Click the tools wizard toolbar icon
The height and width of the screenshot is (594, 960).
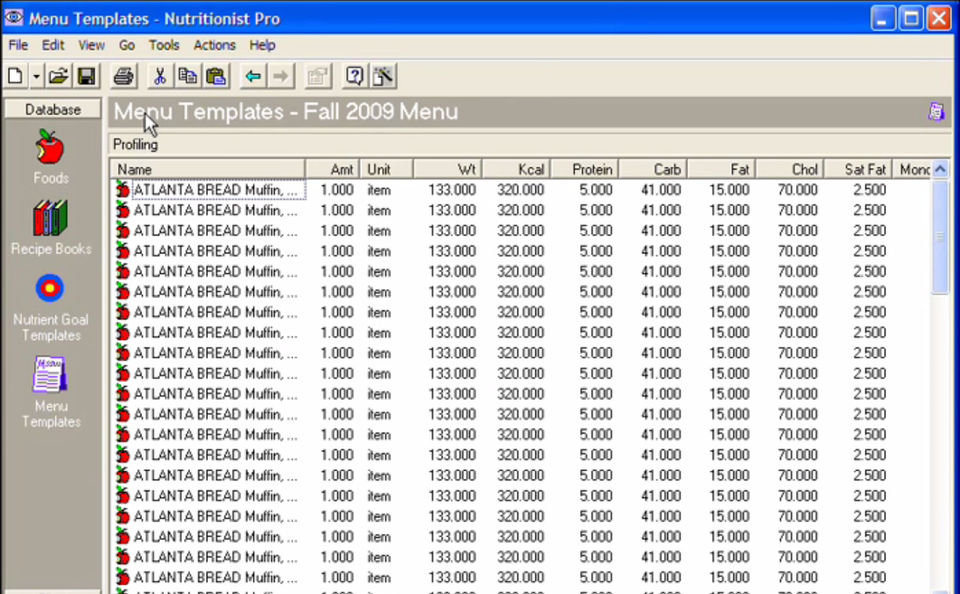[x=383, y=77]
